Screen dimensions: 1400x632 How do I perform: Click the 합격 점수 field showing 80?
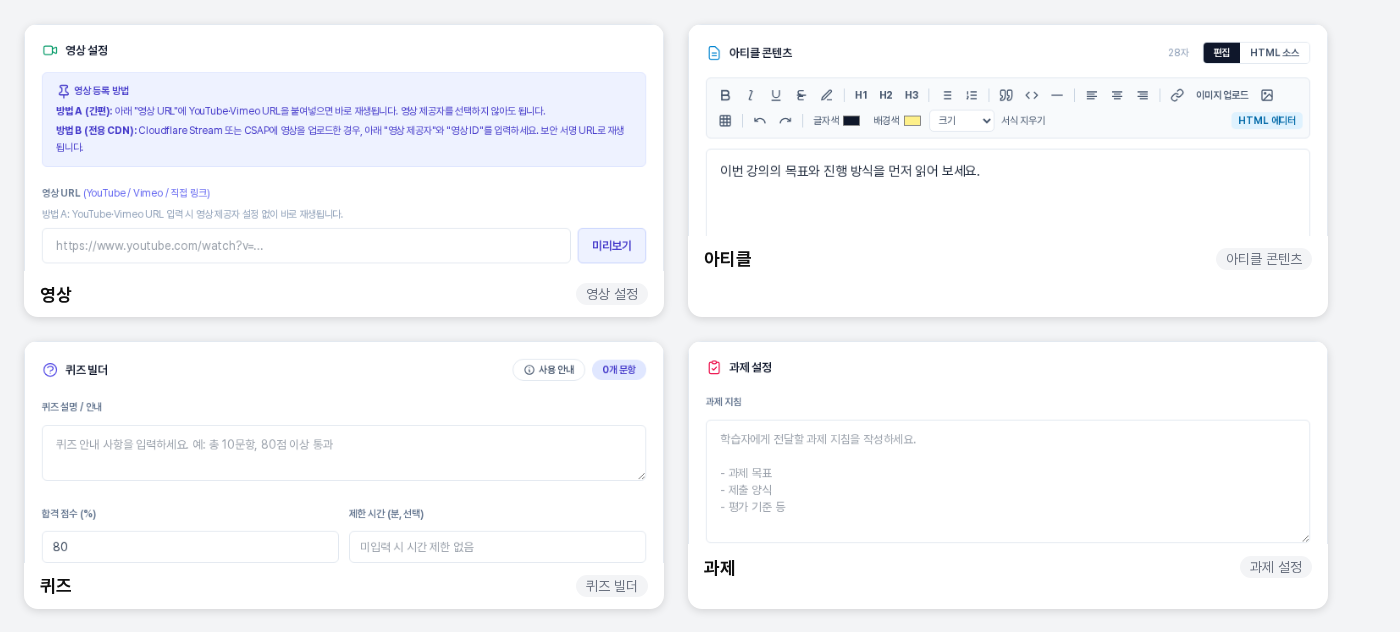pyautogui.click(x=190, y=547)
